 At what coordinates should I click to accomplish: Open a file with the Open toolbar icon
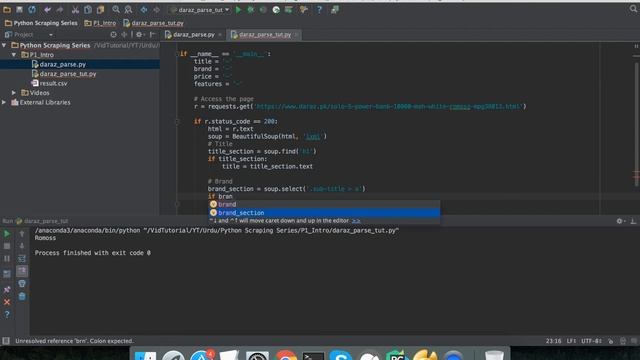click(x=7, y=9)
